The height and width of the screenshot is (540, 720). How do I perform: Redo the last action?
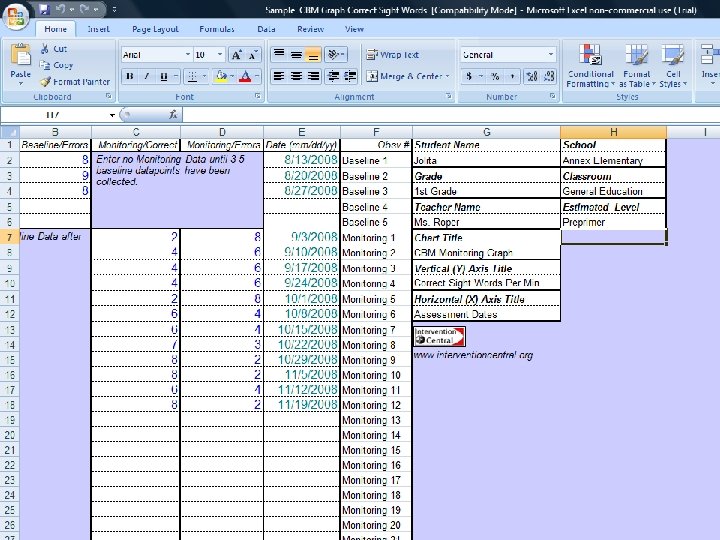[x=84, y=9]
